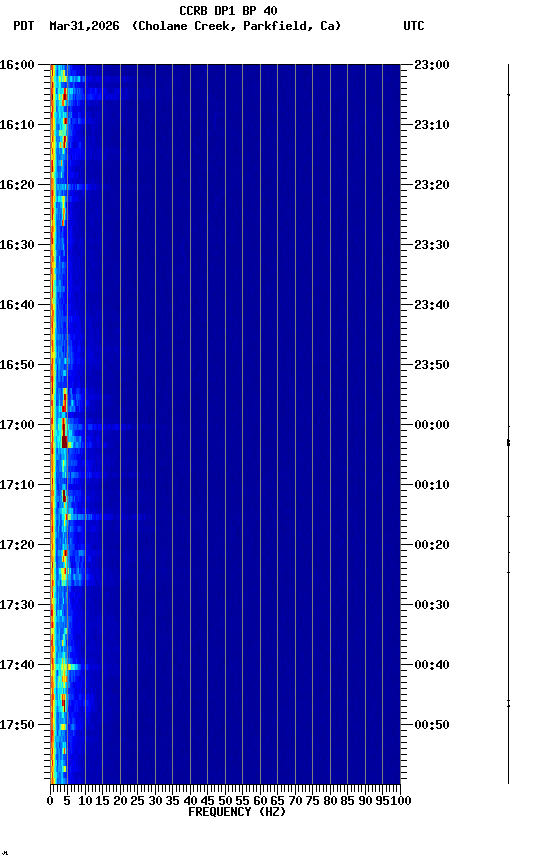The height and width of the screenshot is (864, 552).
Task: Click the '17:40' PDT time label
Action: click(x=17, y=666)
